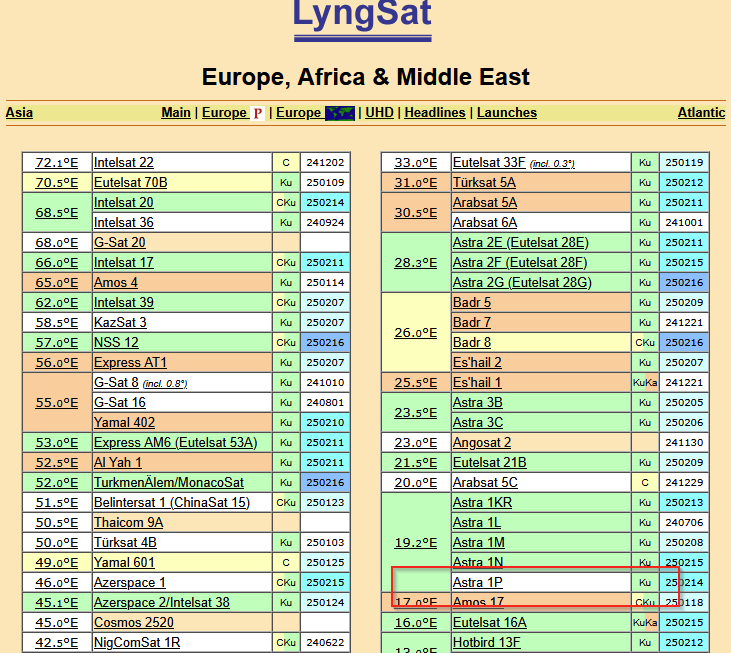Open the Yamal 601 satellite link
The width and height of the screenshot is (731, 653).
point(124,563)
